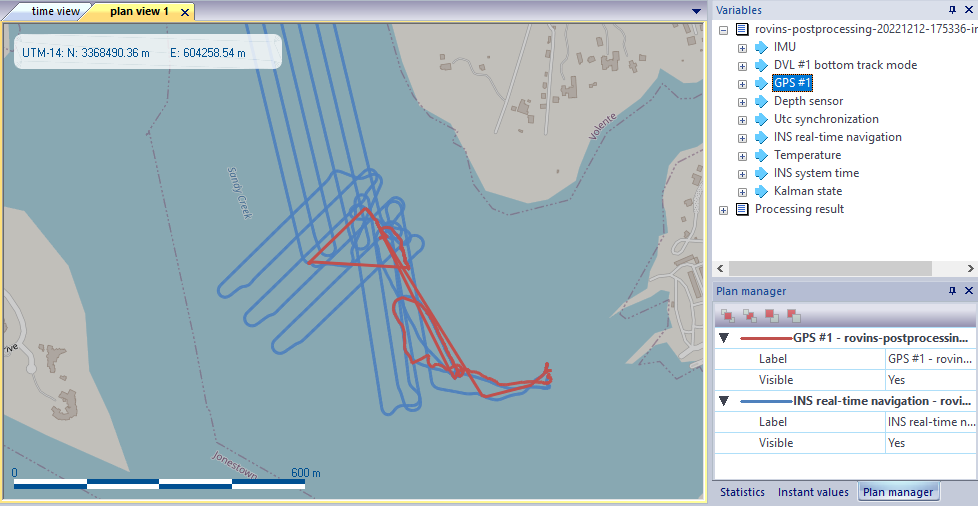The width and height of the screenshot is (978, 506).
Task: Click the first Plan manager toolbar icon
Action: [x=728, y=315]
